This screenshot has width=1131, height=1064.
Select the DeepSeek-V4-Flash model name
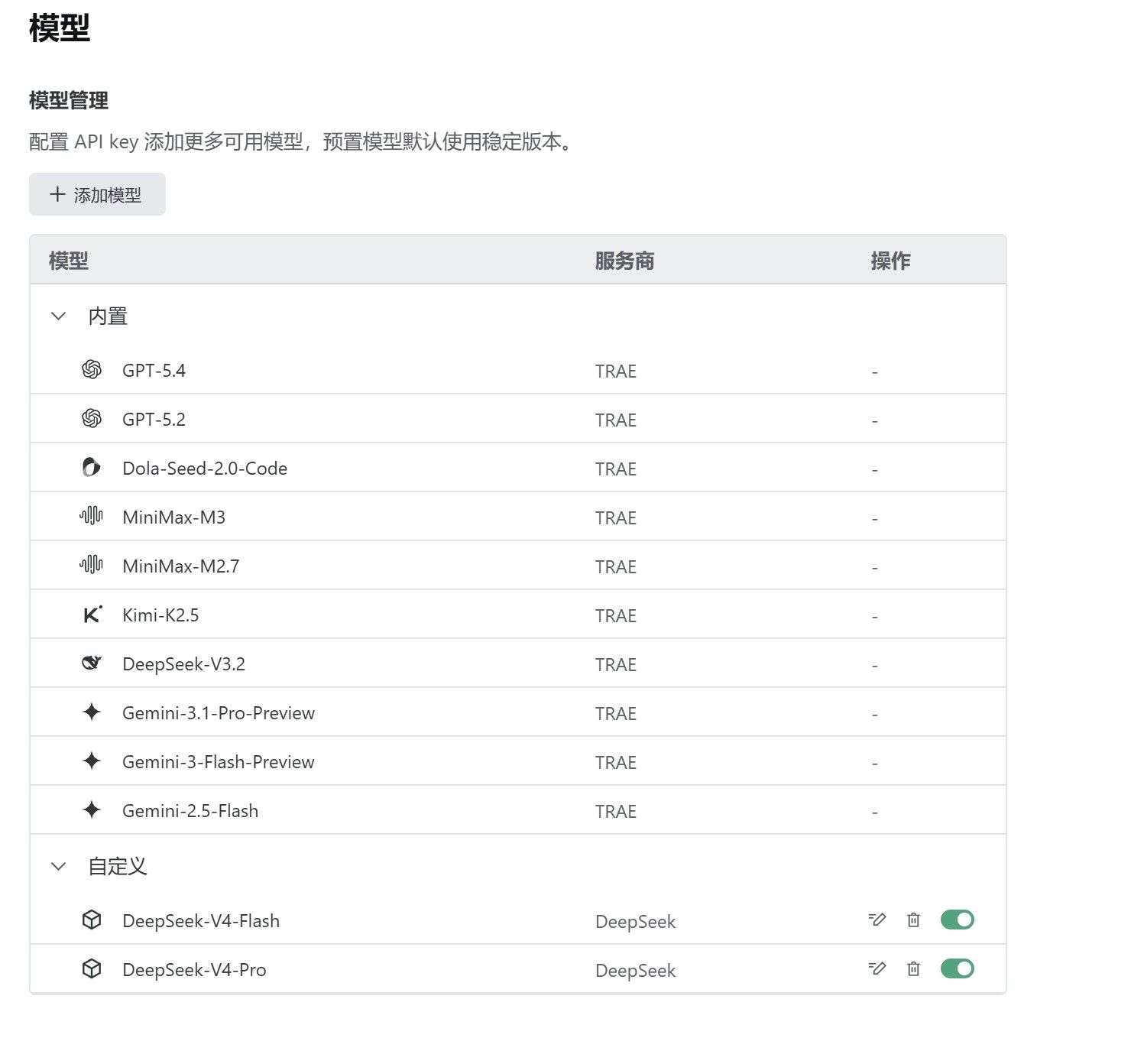click(201, 921)
